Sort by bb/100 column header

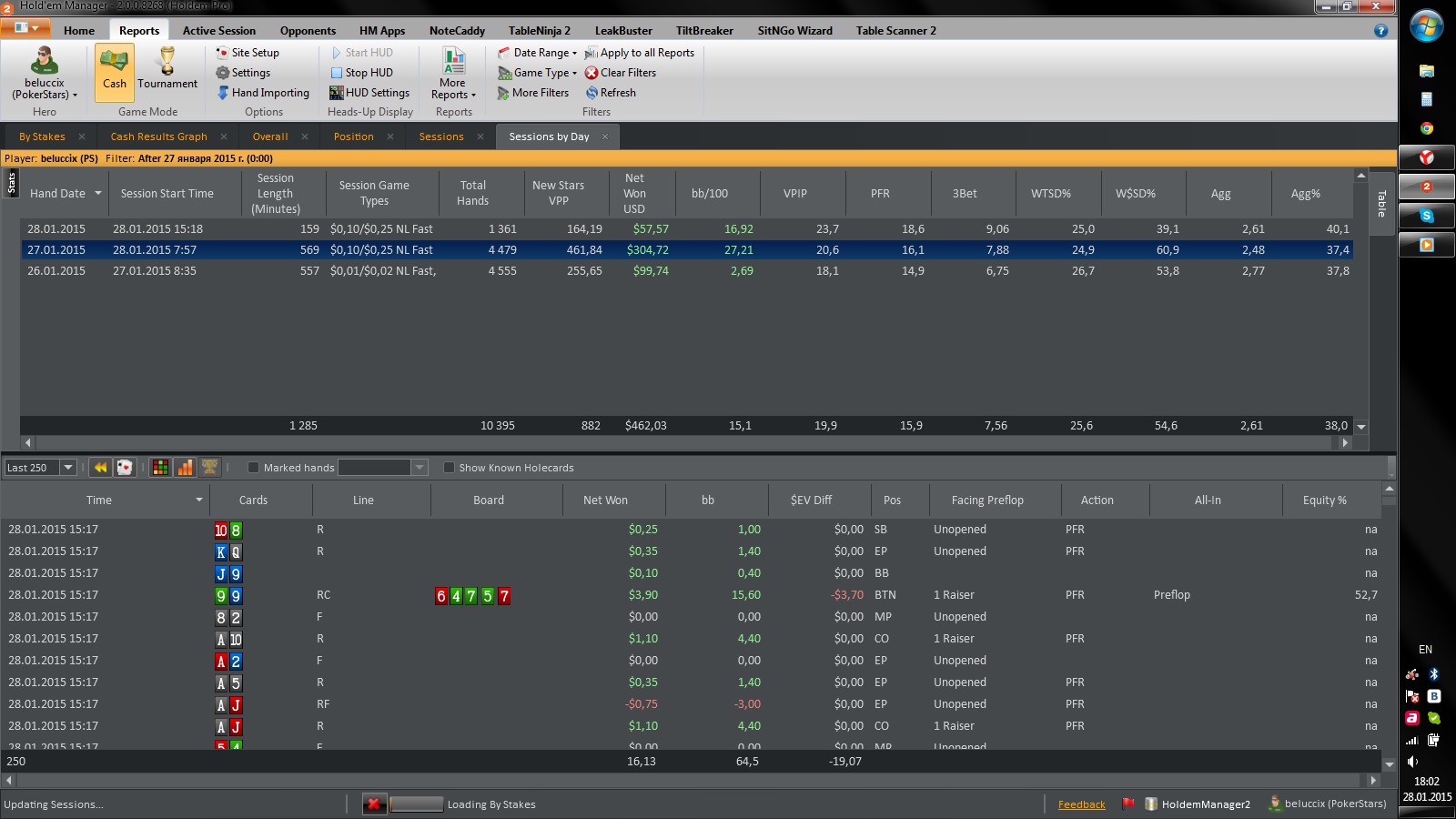pos(709,193)
